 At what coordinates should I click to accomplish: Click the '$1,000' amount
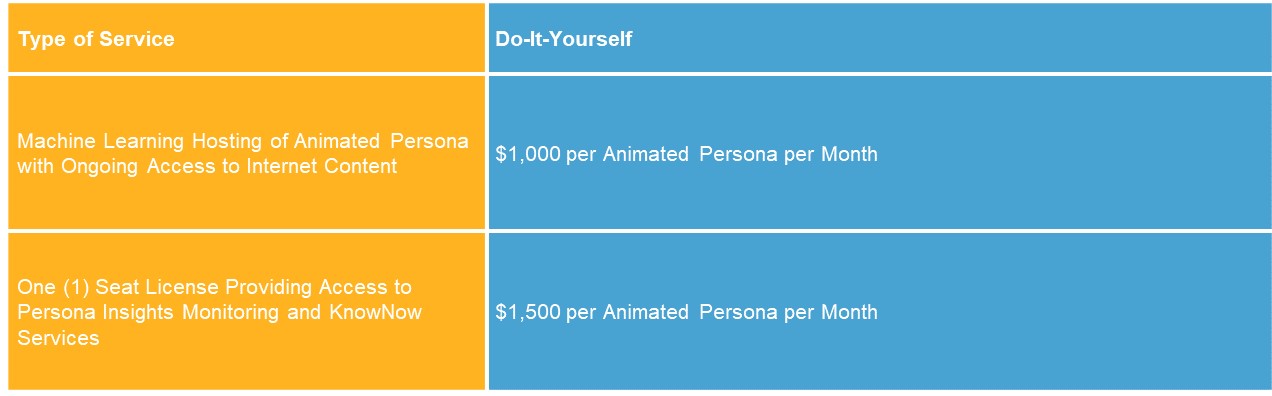point(528,154)
